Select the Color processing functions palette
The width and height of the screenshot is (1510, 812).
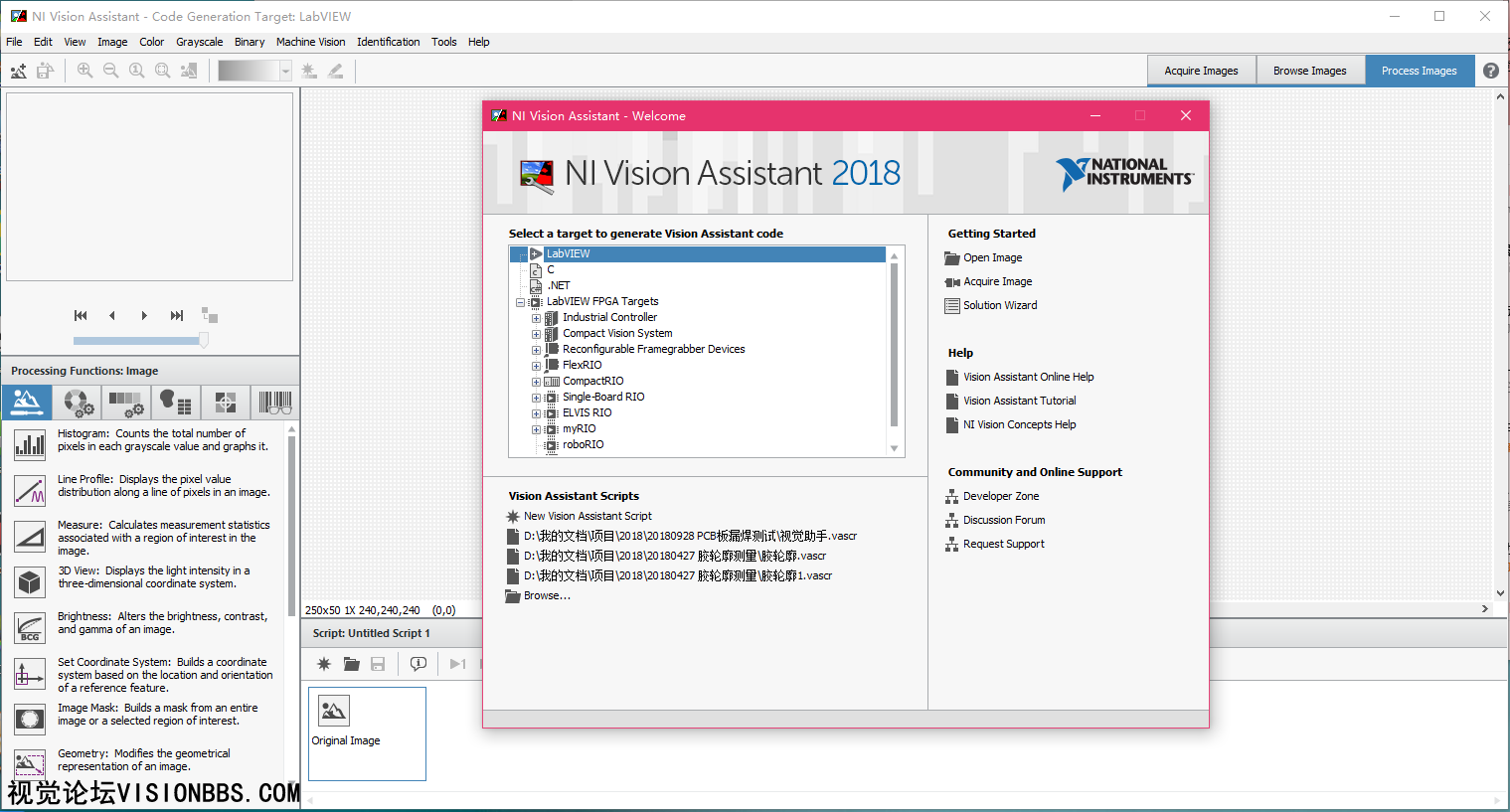point(77,403)
